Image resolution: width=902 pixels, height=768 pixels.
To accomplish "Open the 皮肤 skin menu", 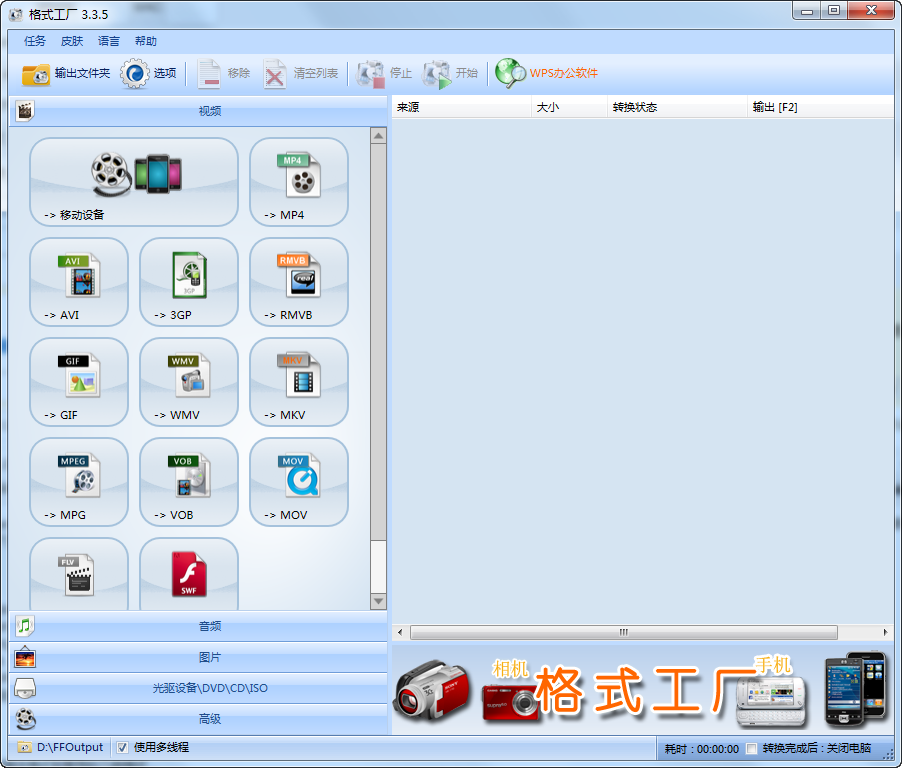I will coord(72,41).
